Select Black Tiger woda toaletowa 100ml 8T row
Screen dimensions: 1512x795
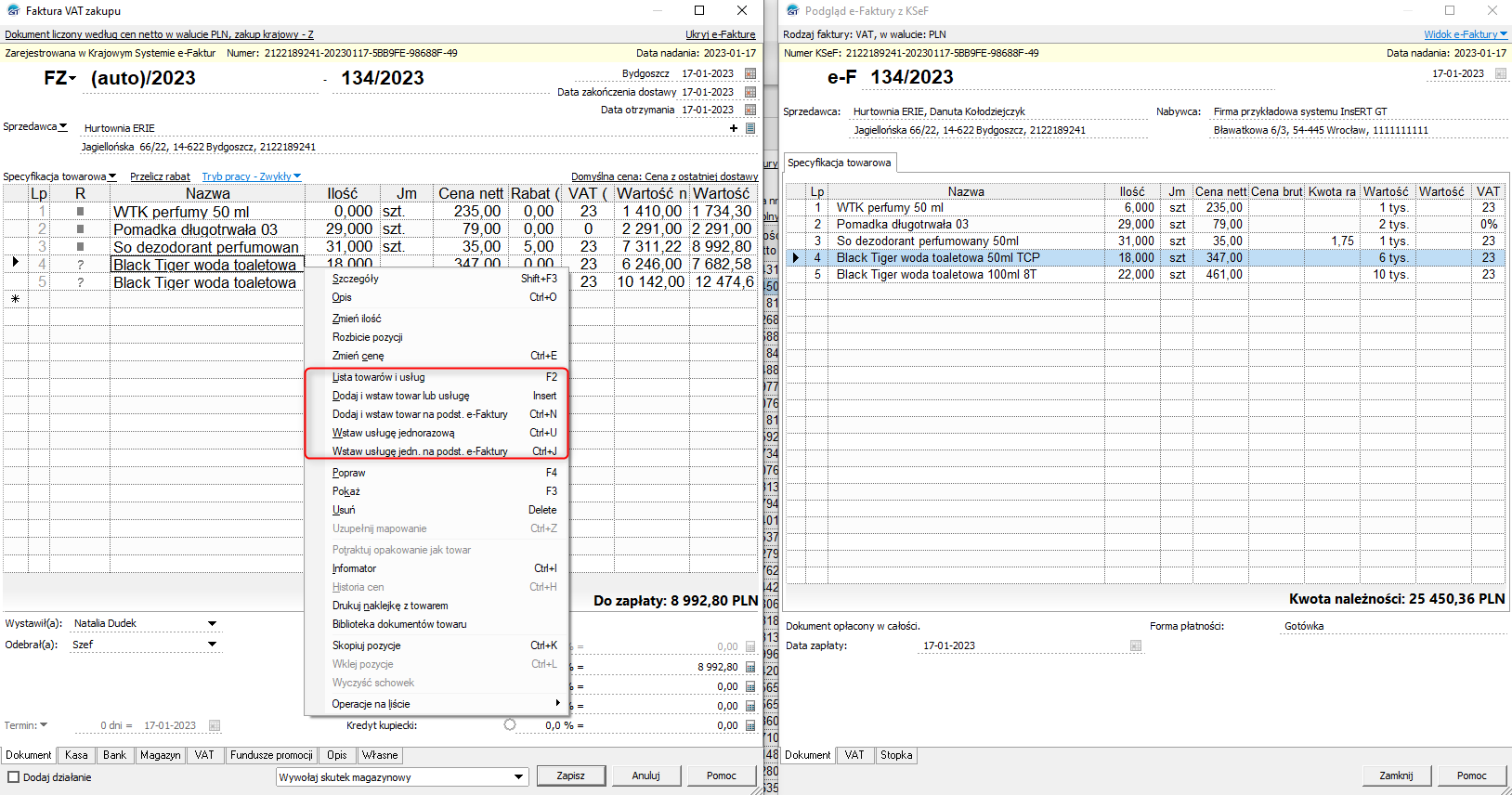1146,274
